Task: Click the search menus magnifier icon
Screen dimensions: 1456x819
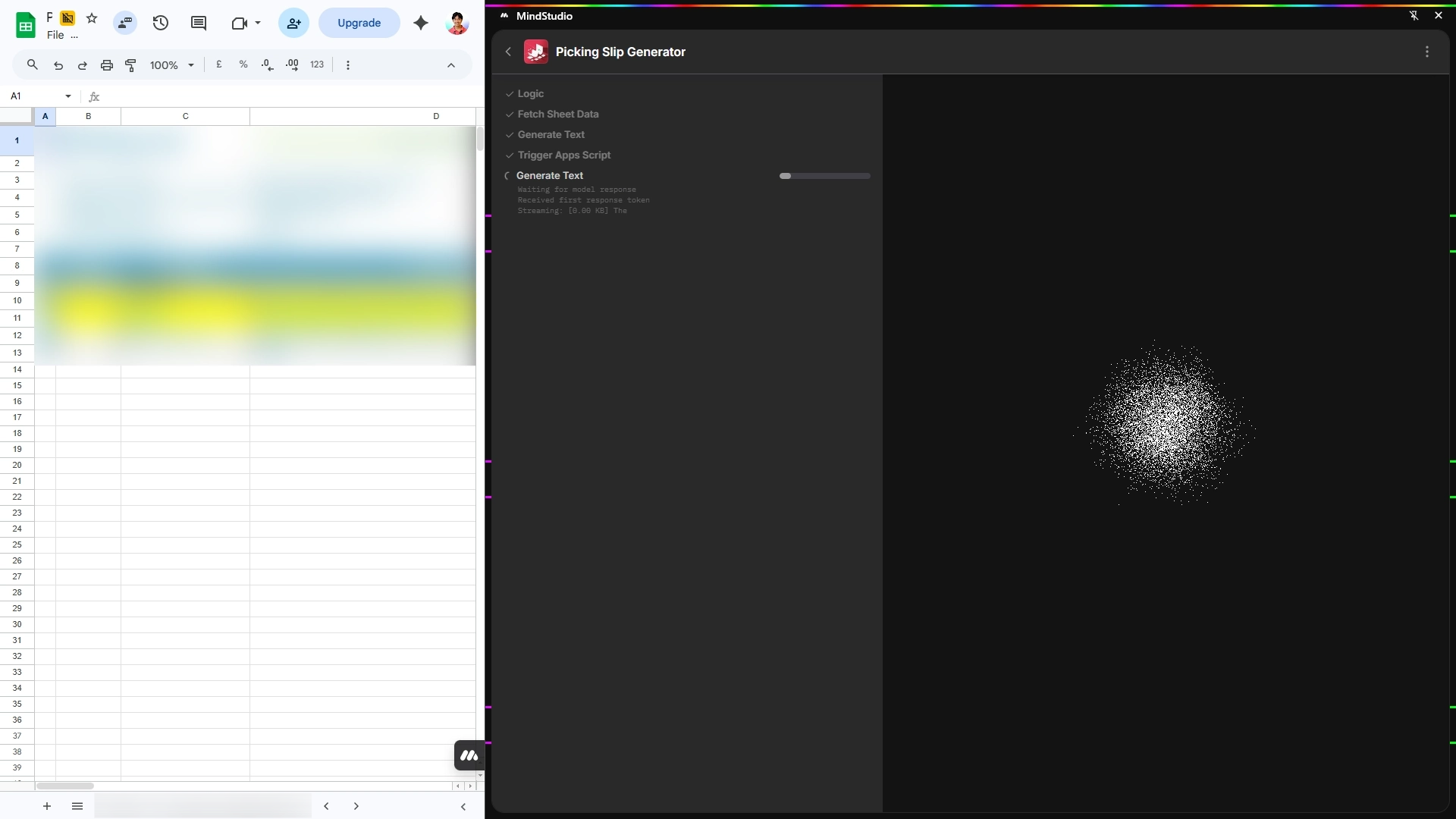Action: coord(33,65)
